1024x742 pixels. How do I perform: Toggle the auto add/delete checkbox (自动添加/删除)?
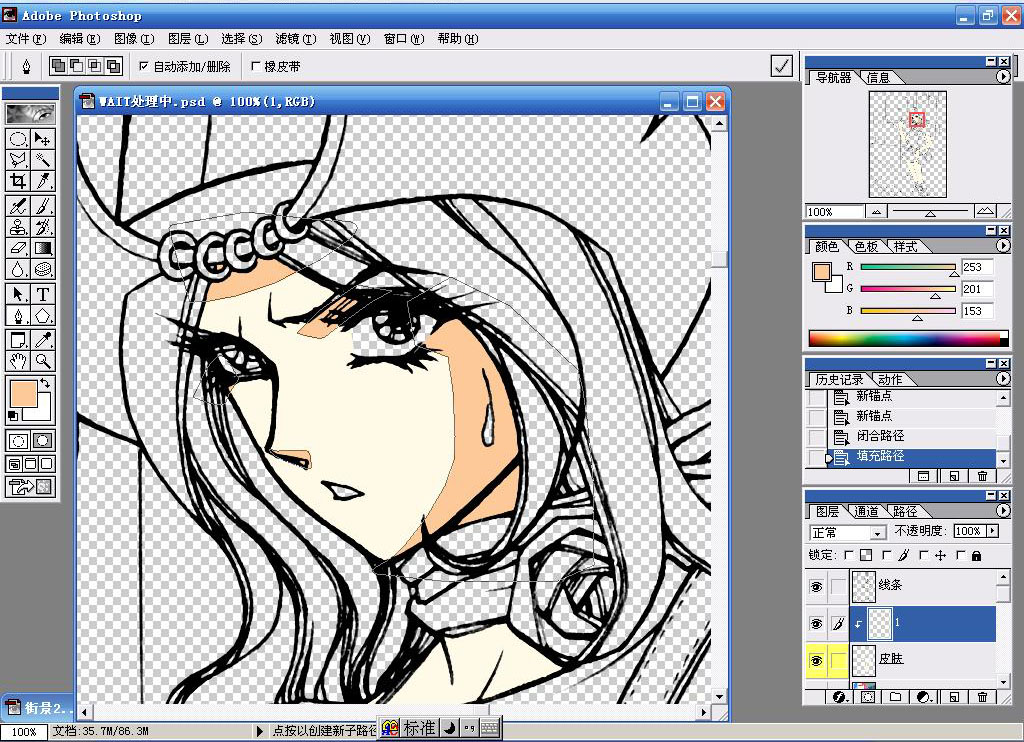[144, 66]
